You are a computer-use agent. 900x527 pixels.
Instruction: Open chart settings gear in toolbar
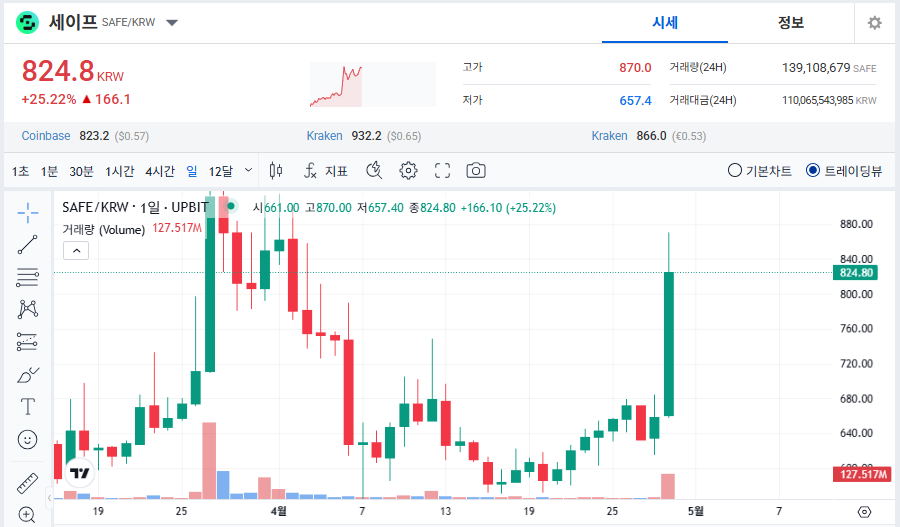[408, 170]
